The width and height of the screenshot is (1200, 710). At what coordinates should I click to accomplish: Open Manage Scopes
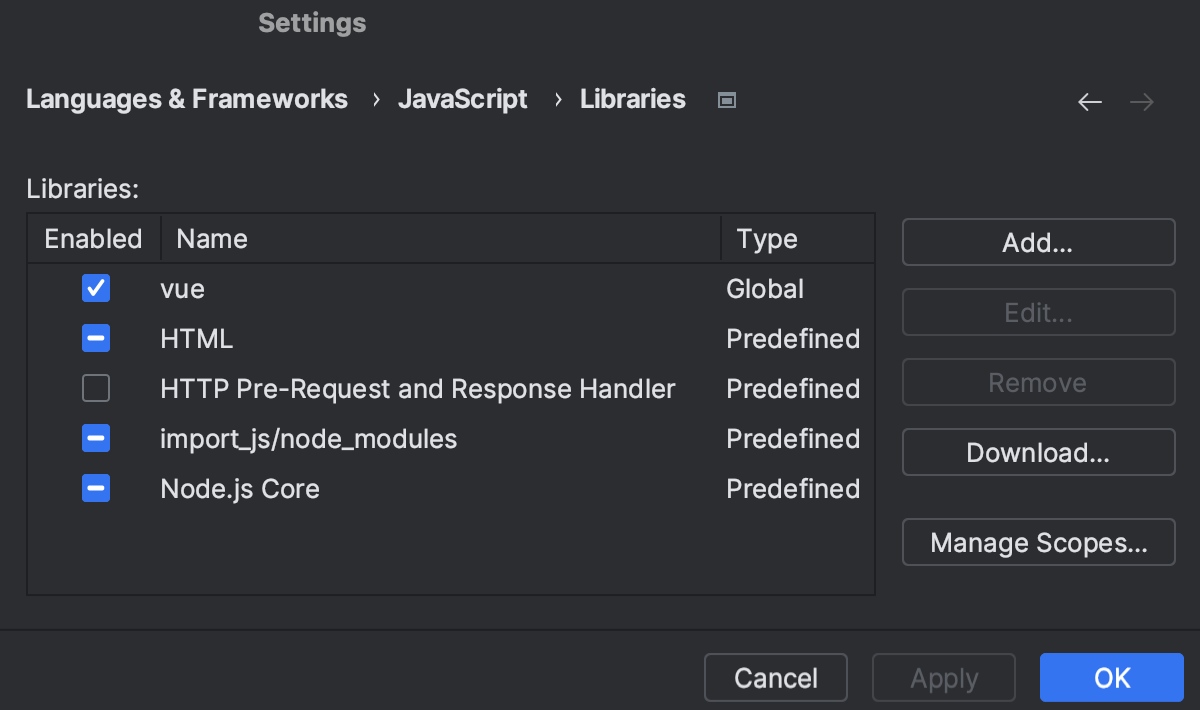[1038, 542]
